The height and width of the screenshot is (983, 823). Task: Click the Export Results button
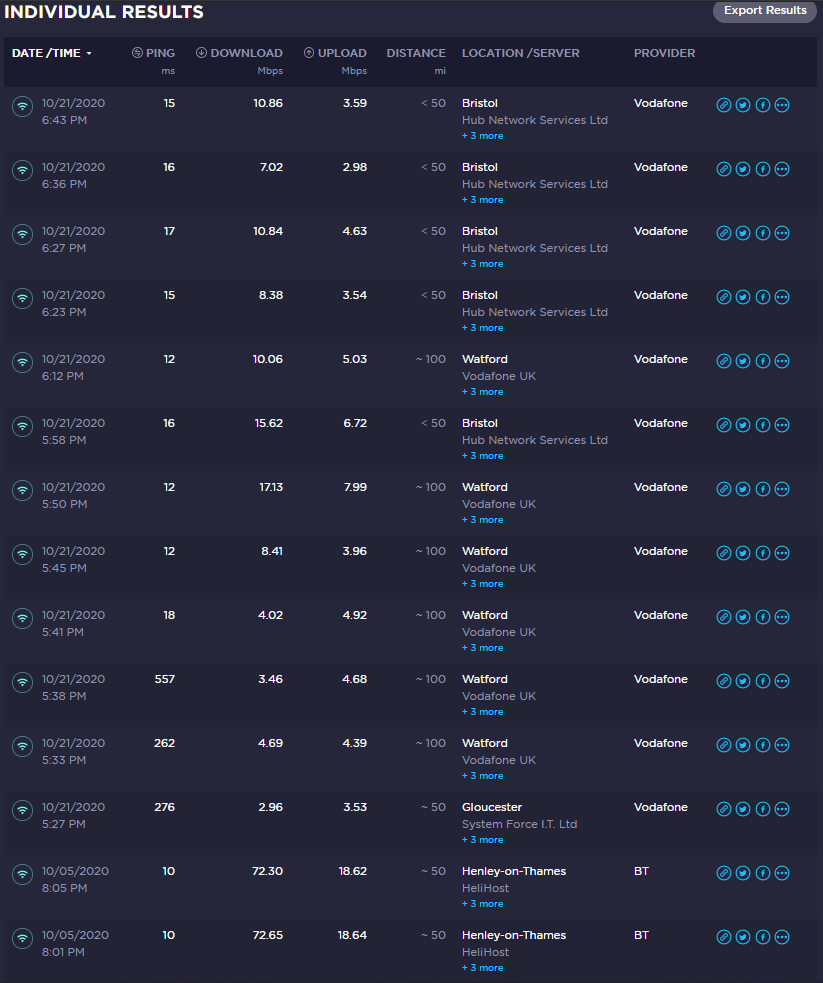tap(765, 11)
